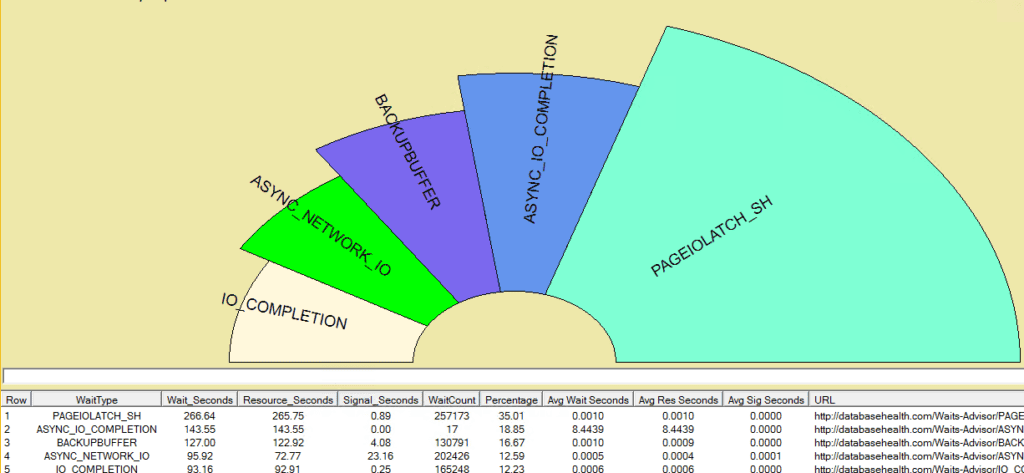The image size is (1024, 473).
Task: Open the Waits-Advisor URL in the BACKUPBUFFER row
Action: click(x=917, y=442)
